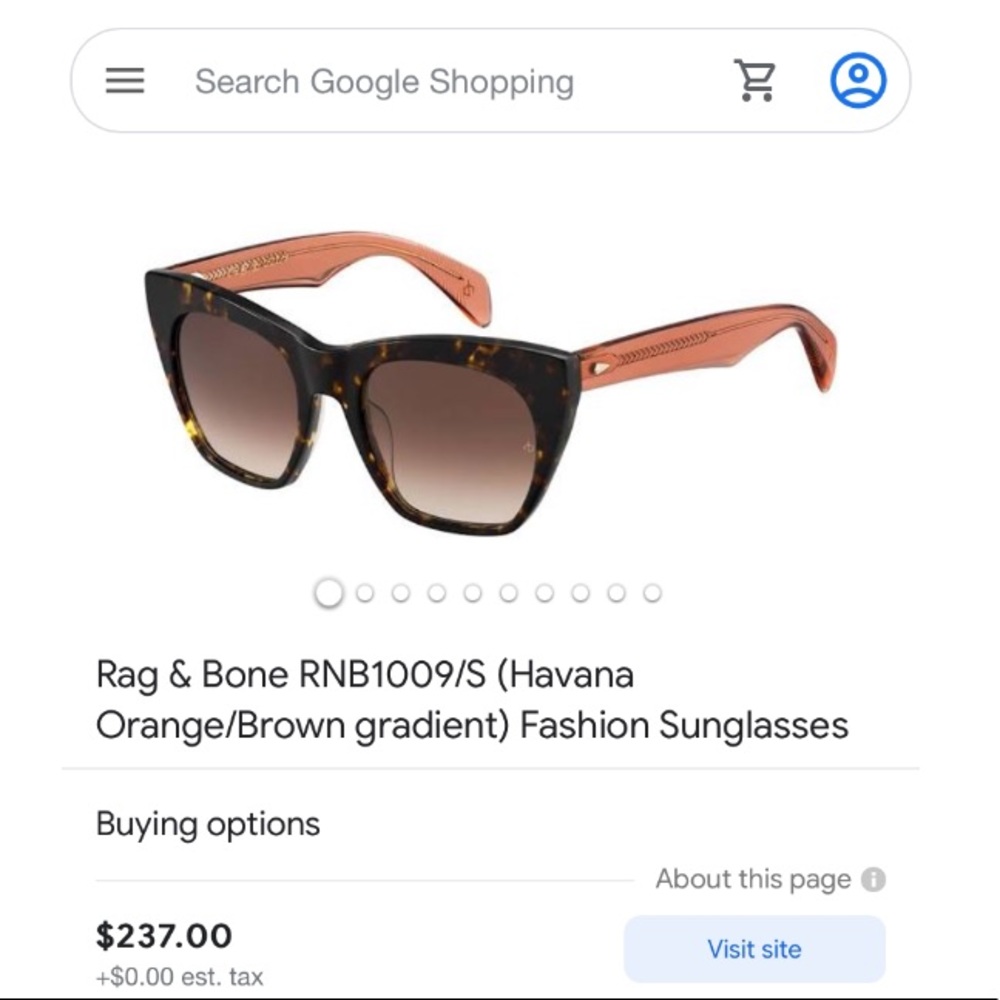Click the Visit site button

[754, 948]
